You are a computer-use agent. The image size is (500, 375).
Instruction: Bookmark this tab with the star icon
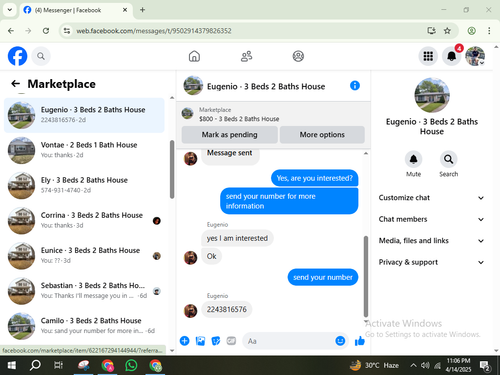point(447,31)
